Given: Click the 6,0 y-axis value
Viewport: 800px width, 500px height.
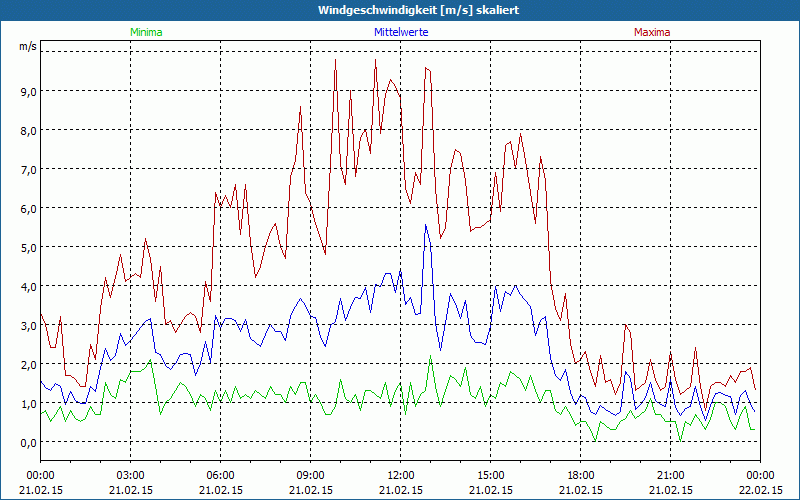Looking at the screenshot, I should click(x=28, y=209).
